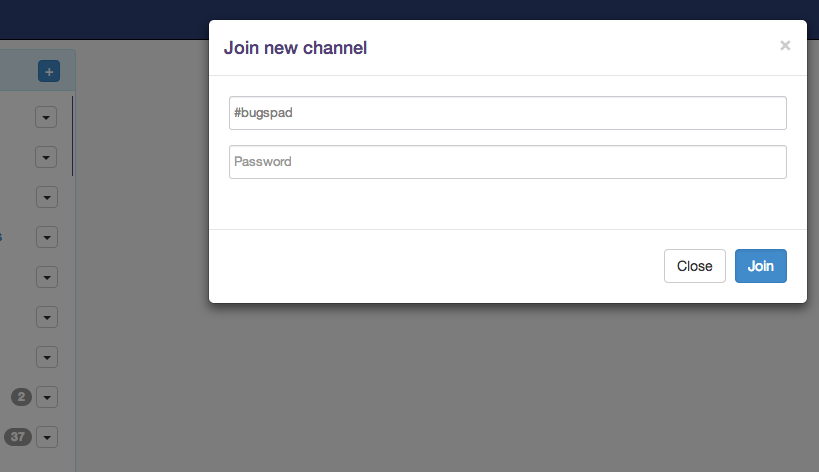The height and width of the screenshot is (472, 819).
Task: Expand the topmost dropdown caret under the plus button
Action: (46, 117)
